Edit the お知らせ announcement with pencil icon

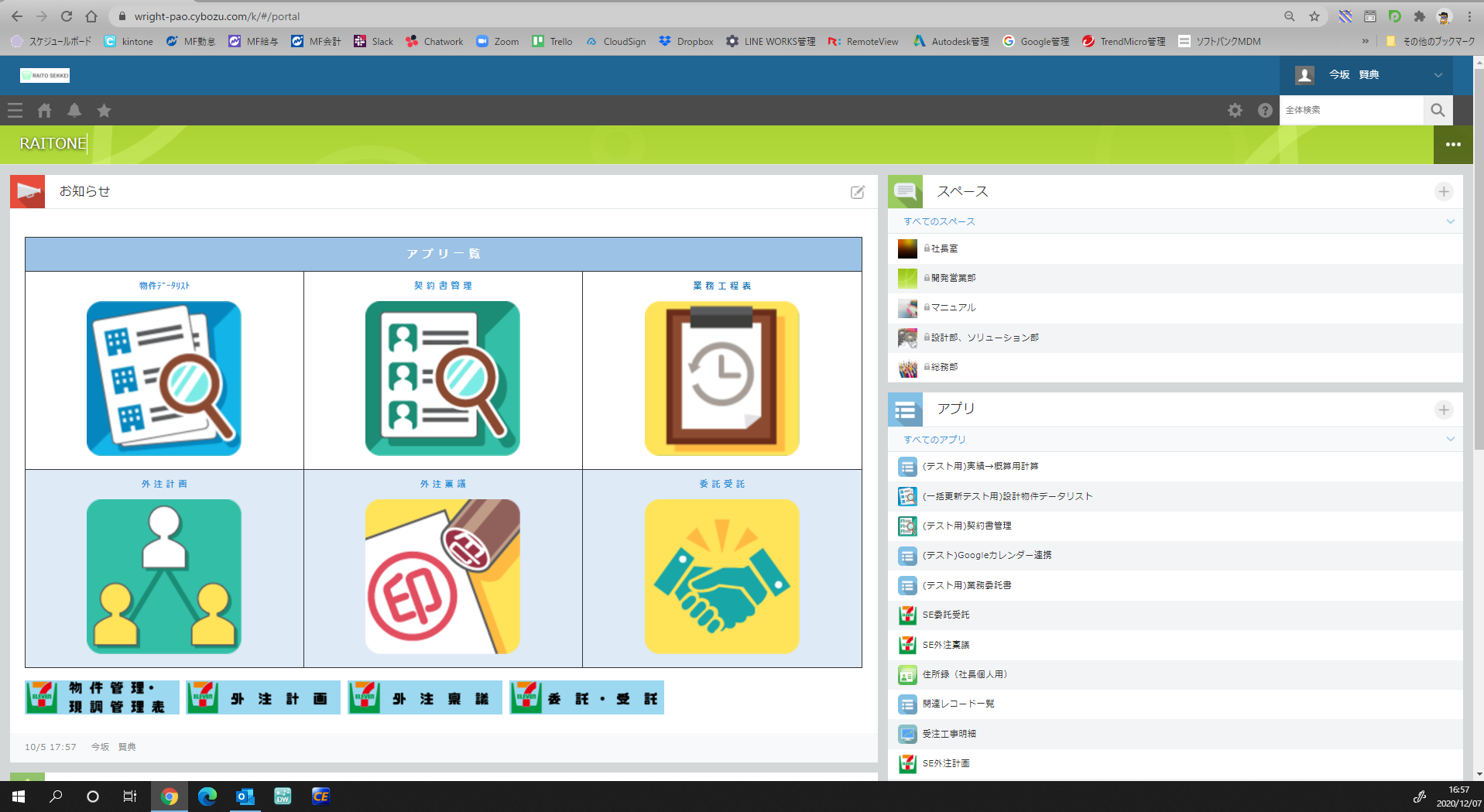tap(857, 192)
